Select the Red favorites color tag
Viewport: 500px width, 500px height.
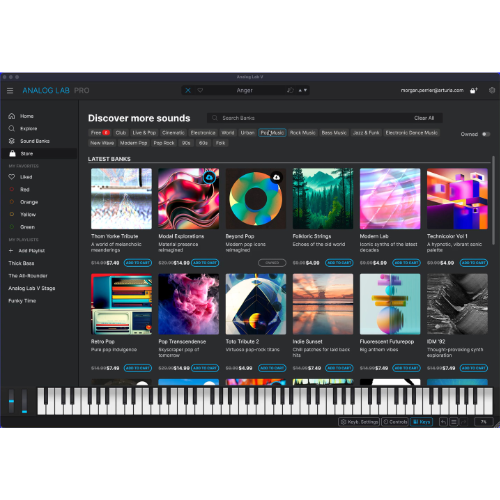point(25,189)
